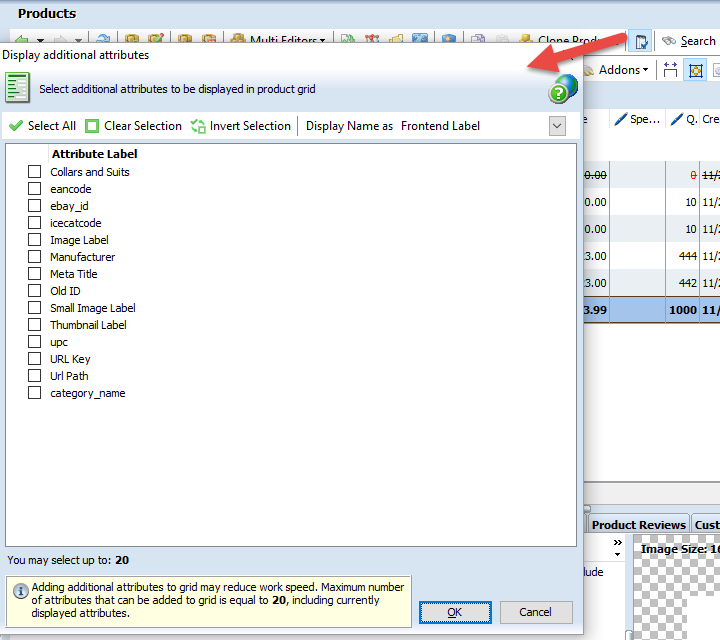Click the fit column widths icon beside Addons
This screenshot has height=640, width=720.
coord(670,70)
